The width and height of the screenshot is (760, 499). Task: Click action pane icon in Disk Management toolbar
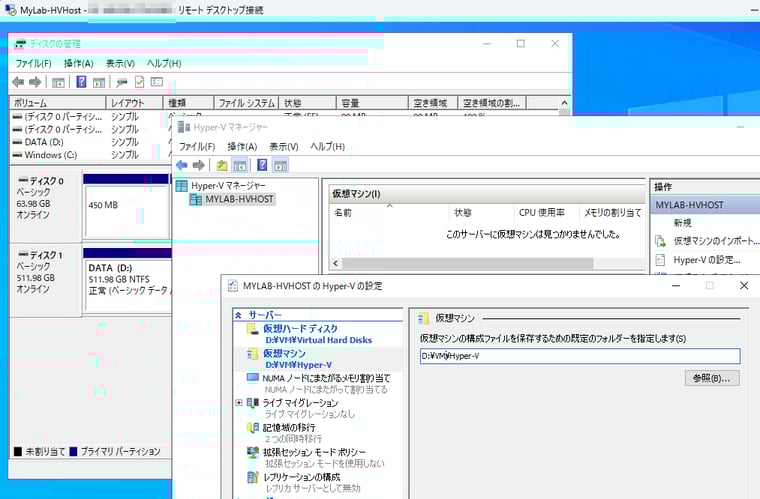(99, 82)
